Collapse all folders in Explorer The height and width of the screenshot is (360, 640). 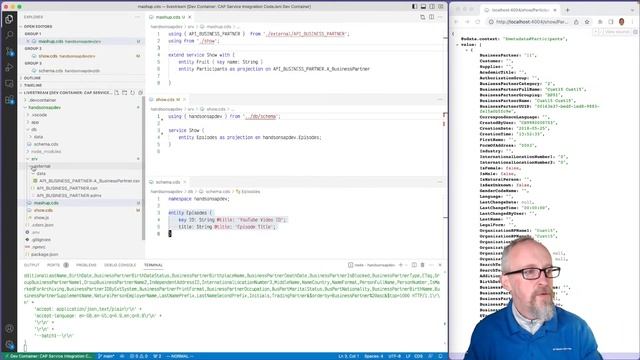[140, 93]
